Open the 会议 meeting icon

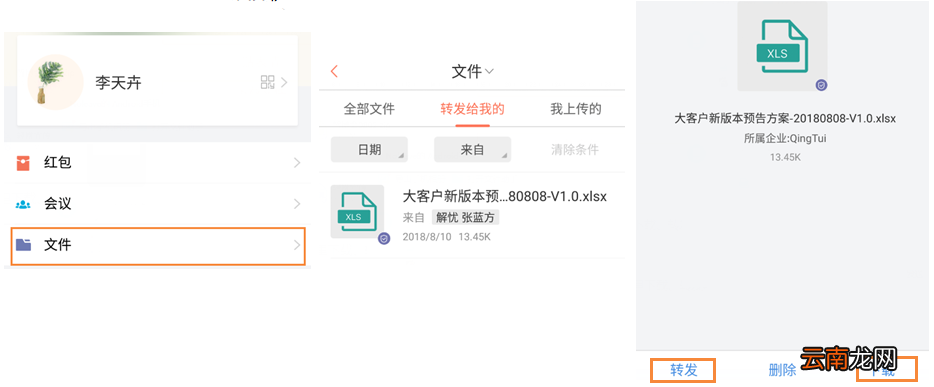tap(23, 204)
